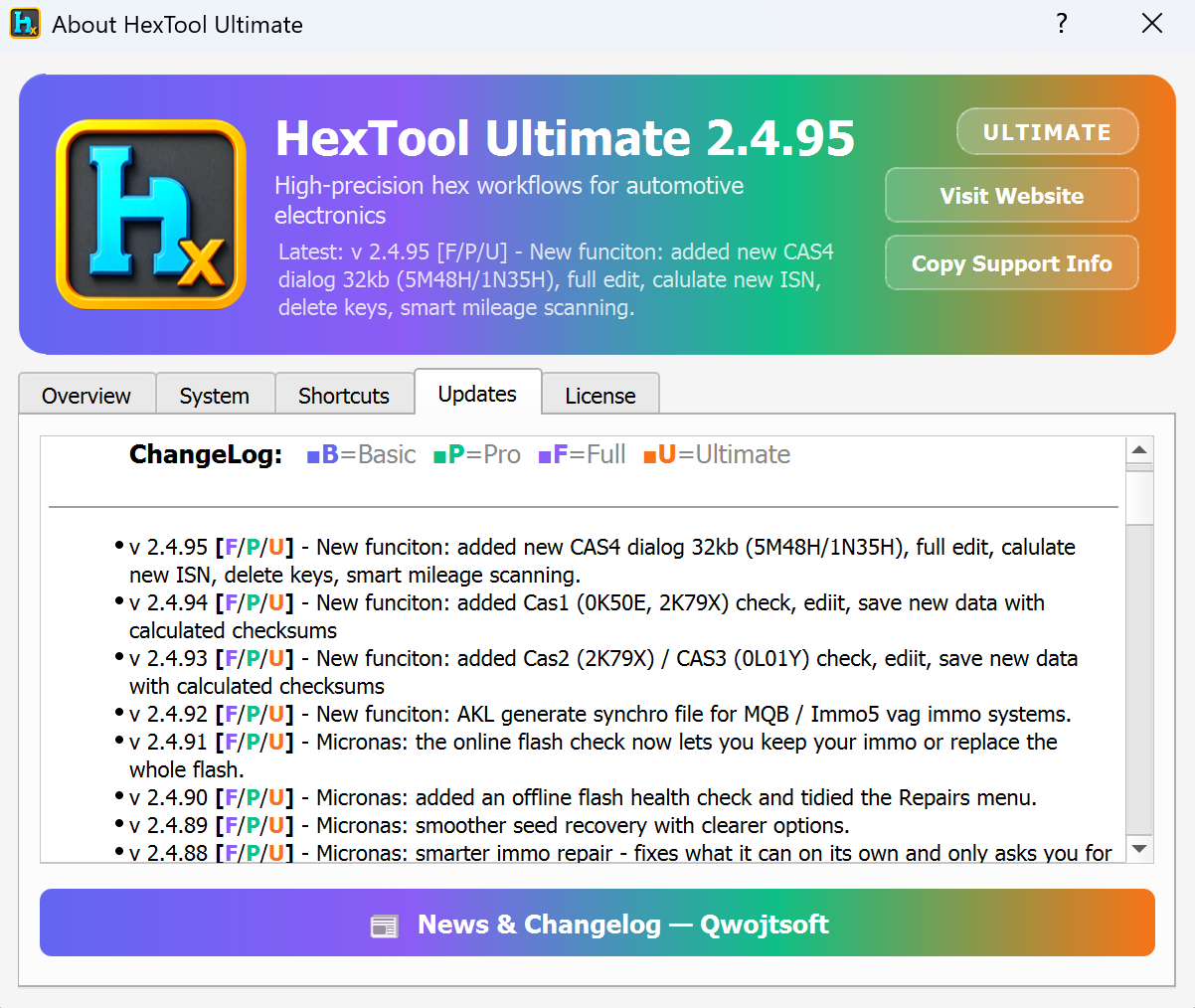The width and height of the screenshot is (1195, 1008).
Task: Click the HexTool title bar app icon
Action: (25, 23)
